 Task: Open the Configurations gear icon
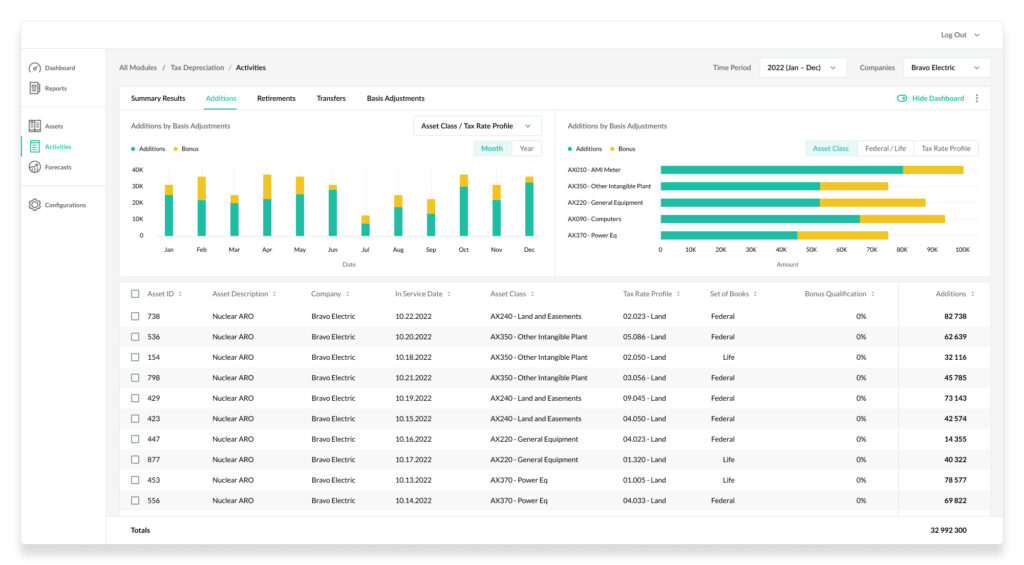pos(35,205)
